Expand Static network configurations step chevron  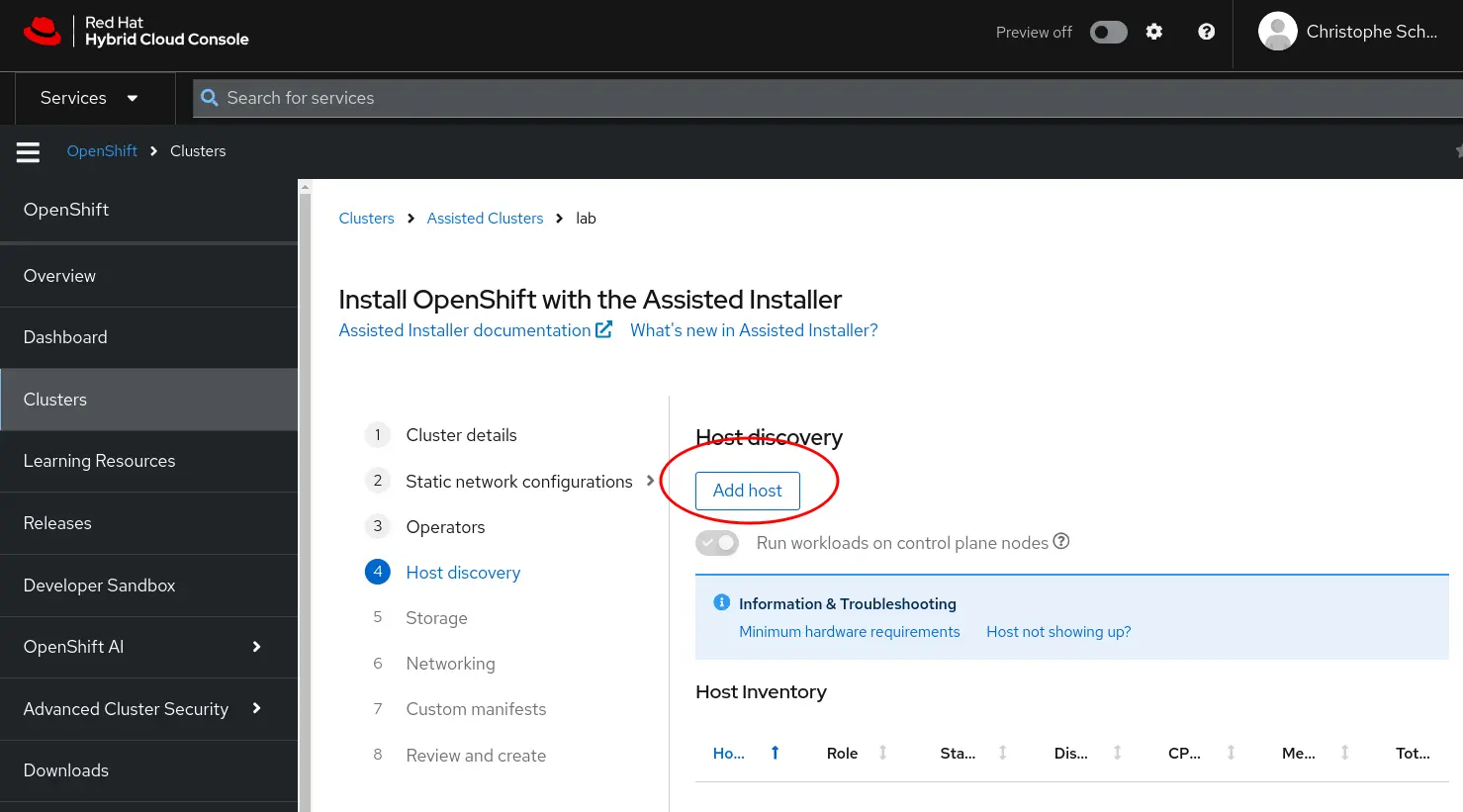pyautogui.click(x=650, y=481)
